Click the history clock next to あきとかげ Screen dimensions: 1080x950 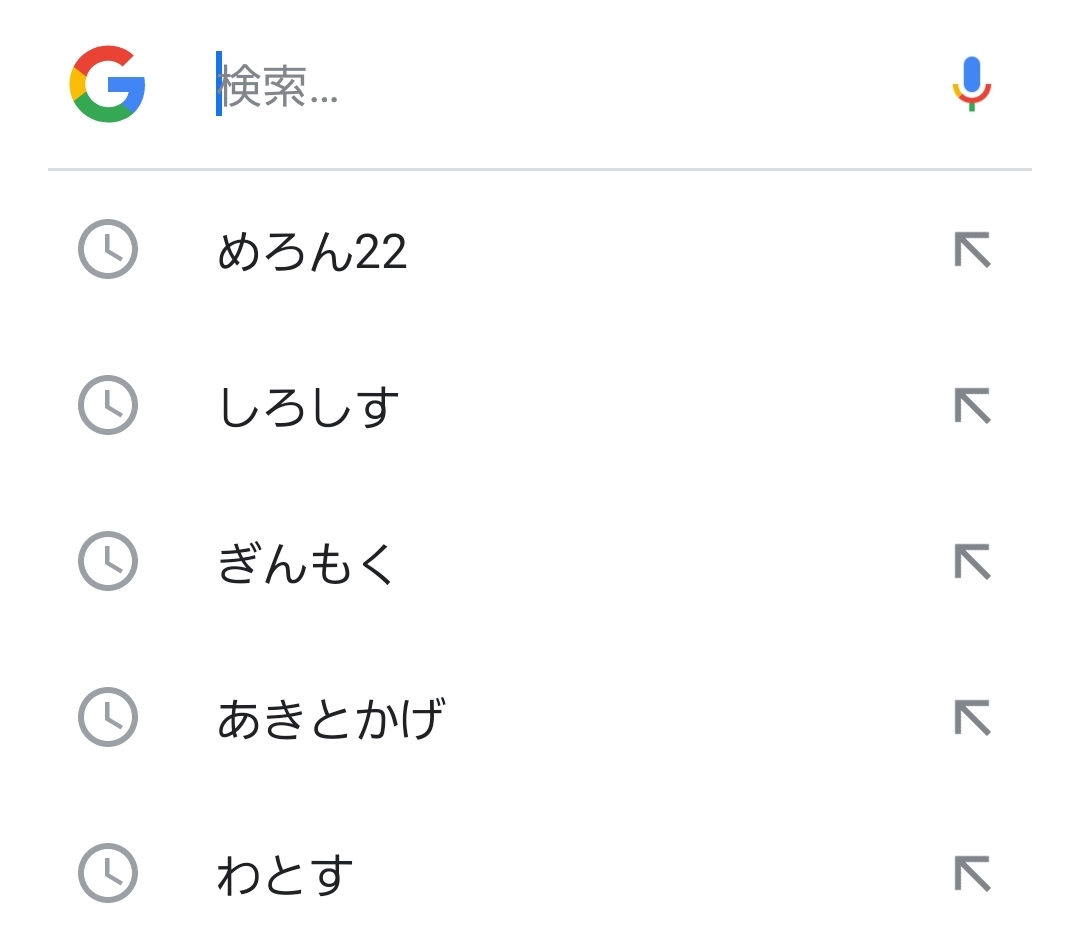pyautogui.click(x=107, y=717)
